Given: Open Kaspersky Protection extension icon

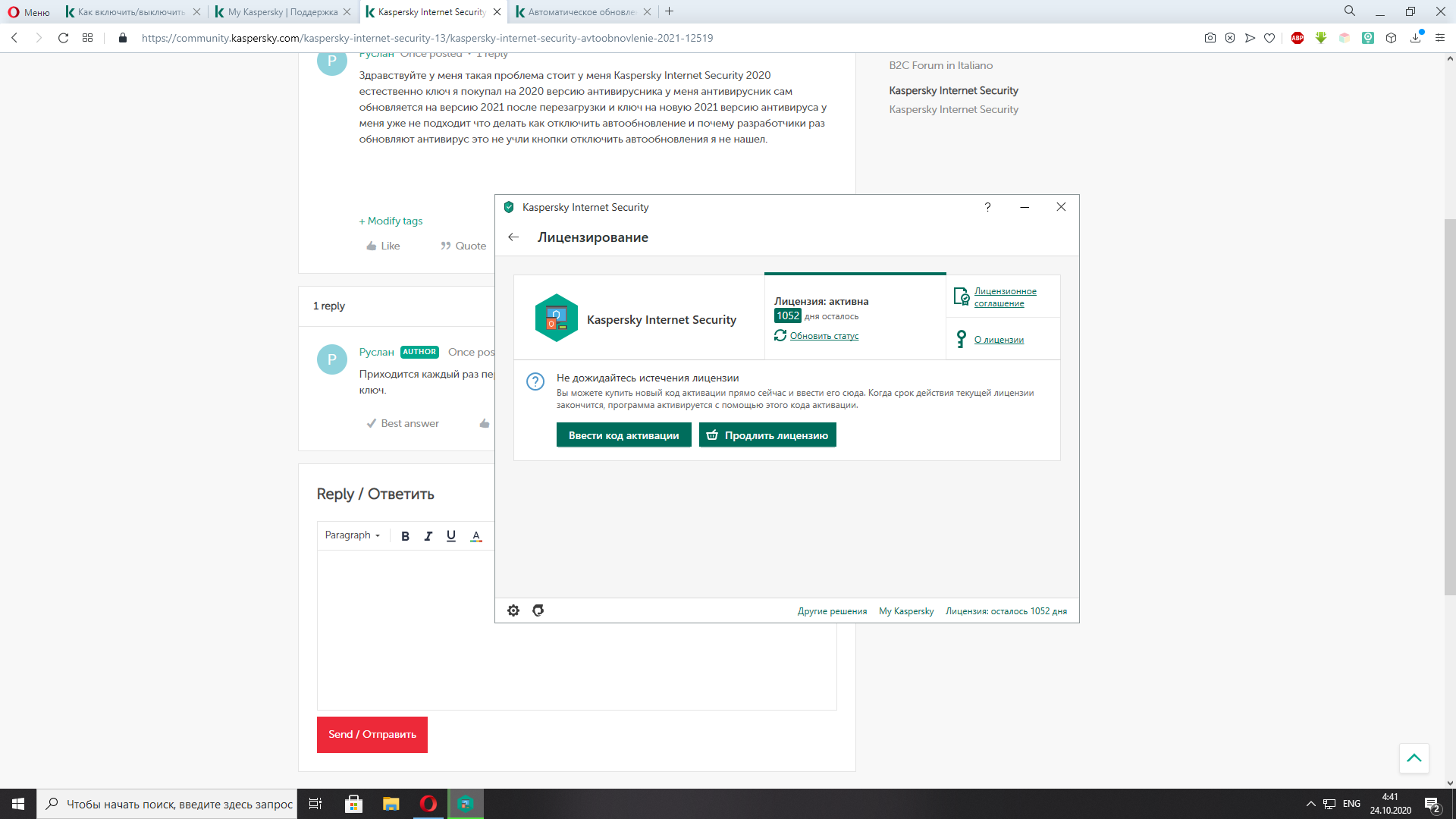Looking at the screenshot, I should point(1368,38).
